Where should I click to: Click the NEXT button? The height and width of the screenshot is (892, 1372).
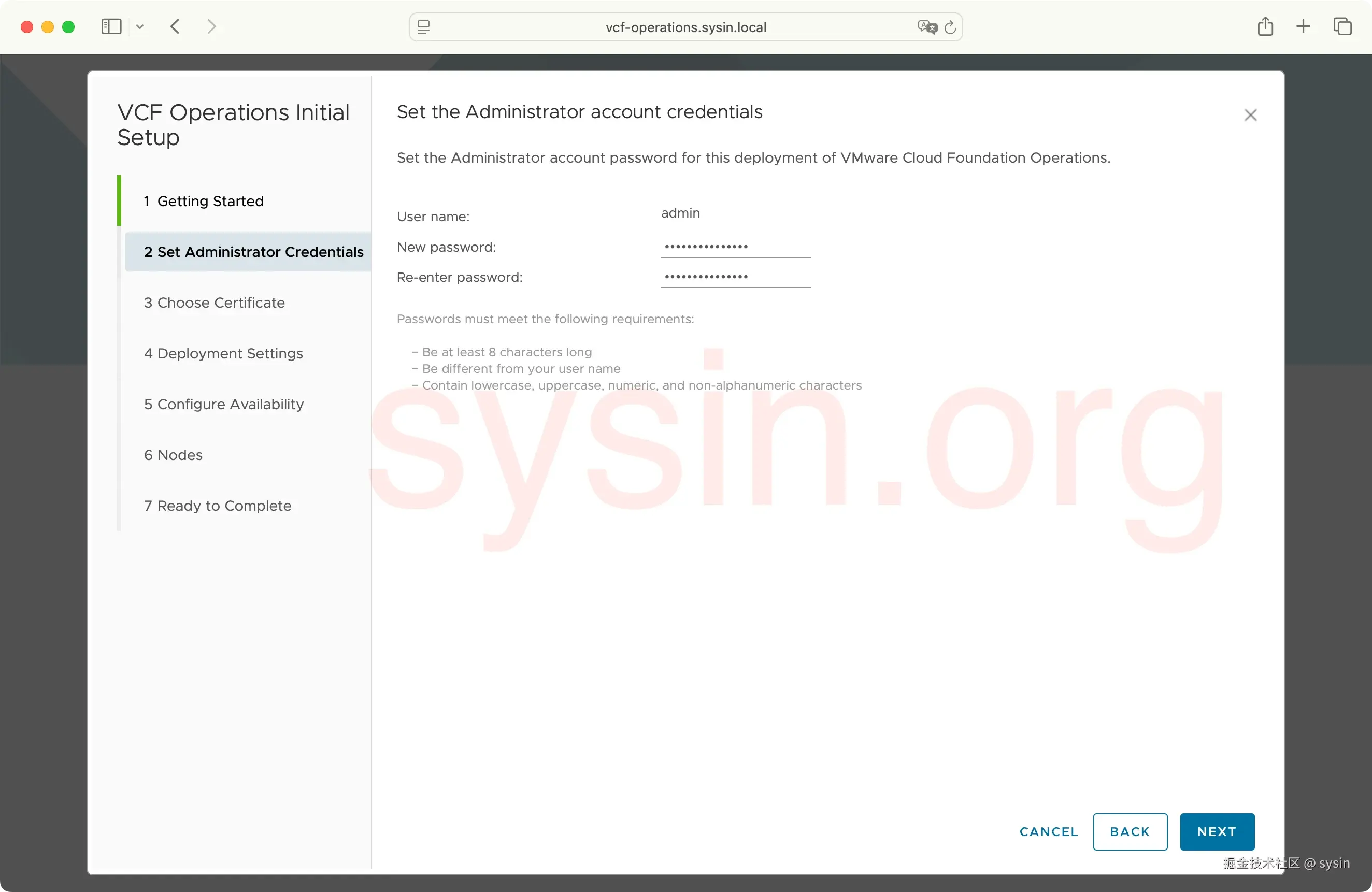coord(1217,831)
